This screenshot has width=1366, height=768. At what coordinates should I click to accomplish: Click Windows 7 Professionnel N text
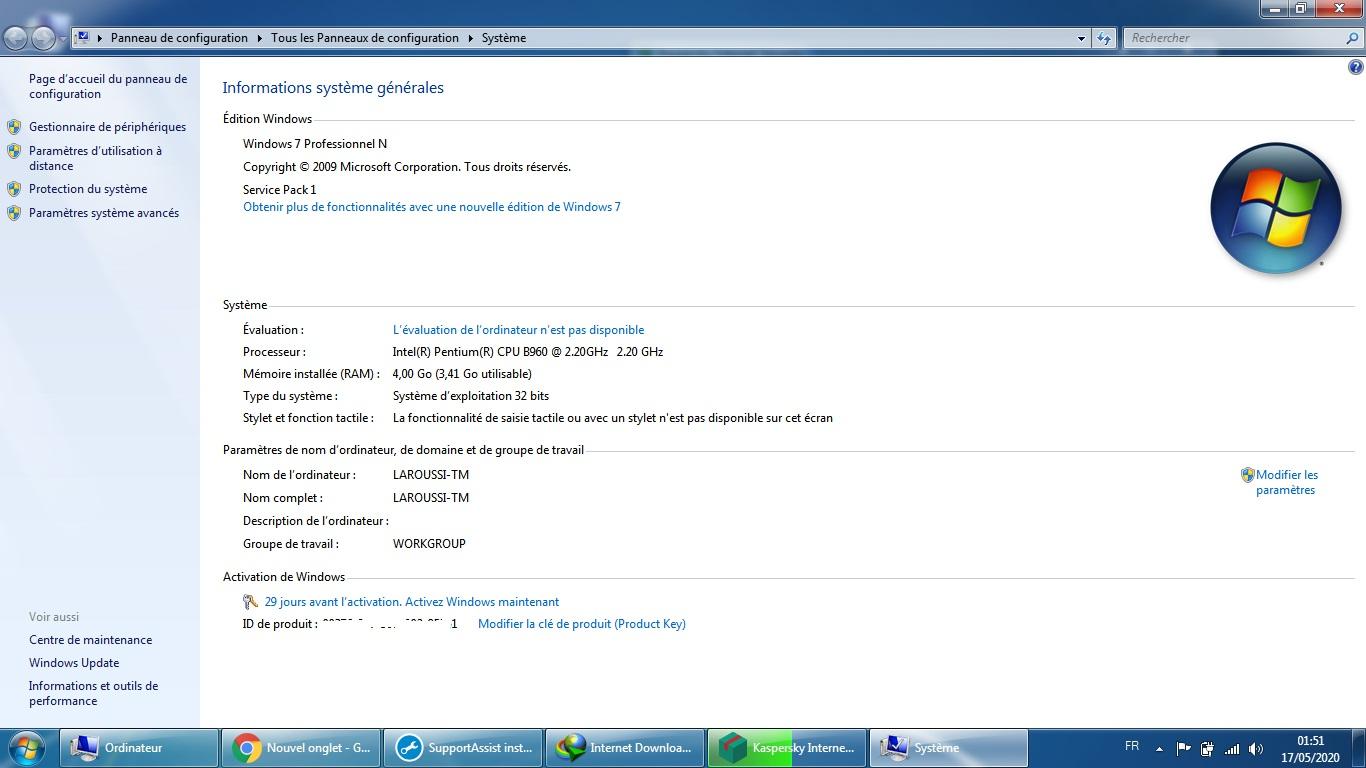pyautogui.click(x=315, y=144)
